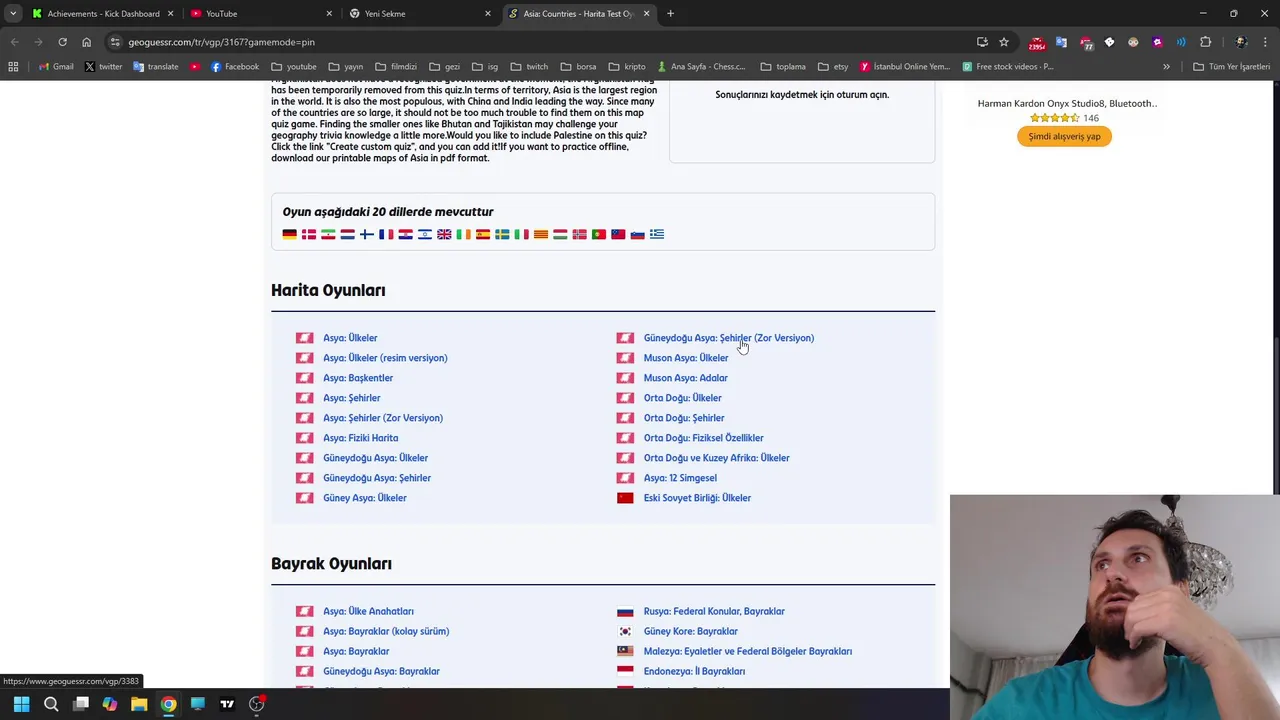Select the Swedish flag language
The height and width of the screenshot is (720, 1280).
502,234
